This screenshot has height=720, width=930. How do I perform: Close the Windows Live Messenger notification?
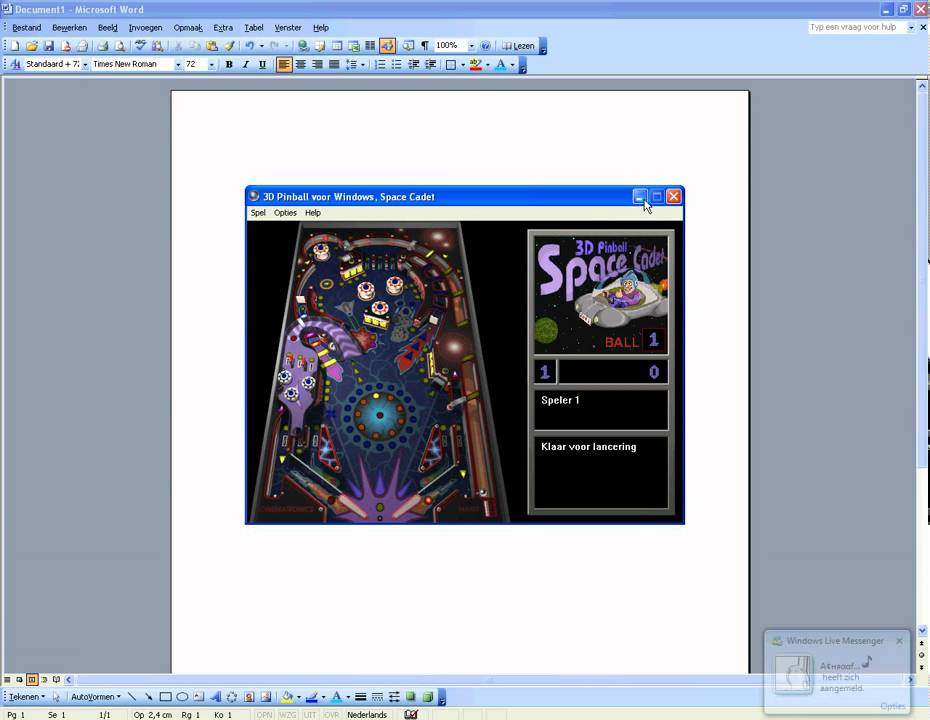[899, 641]
